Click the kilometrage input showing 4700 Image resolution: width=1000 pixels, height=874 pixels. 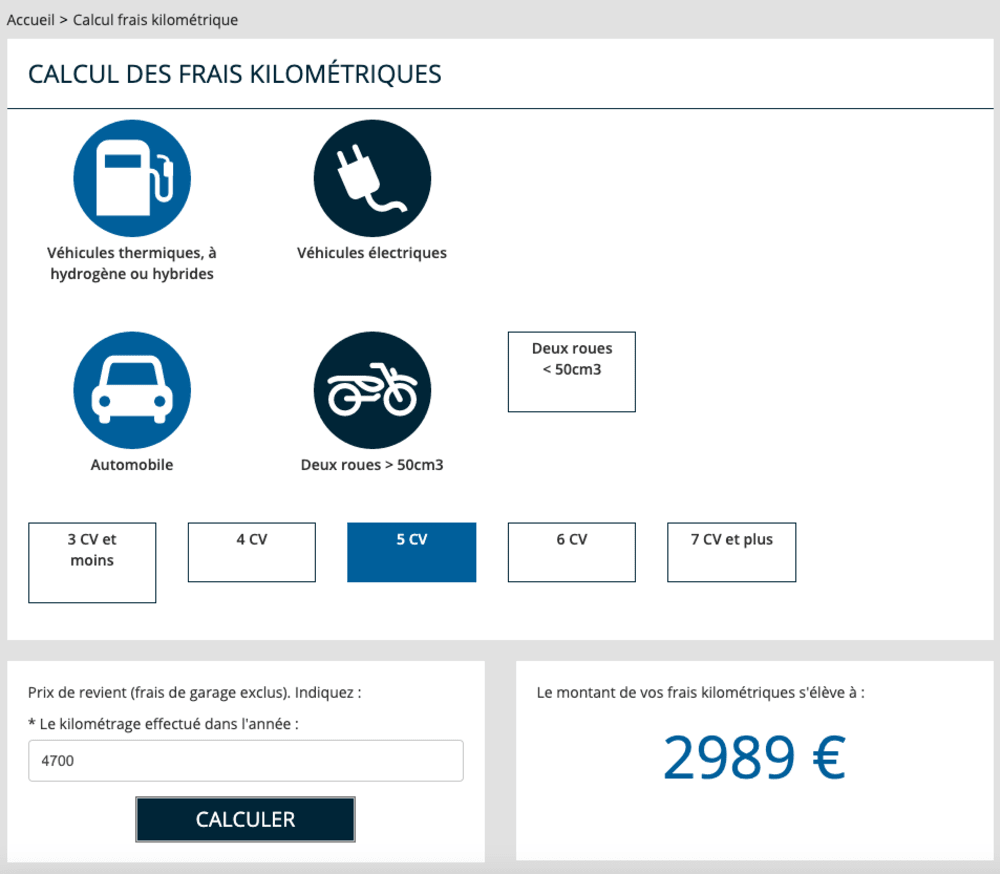point(245,760)
